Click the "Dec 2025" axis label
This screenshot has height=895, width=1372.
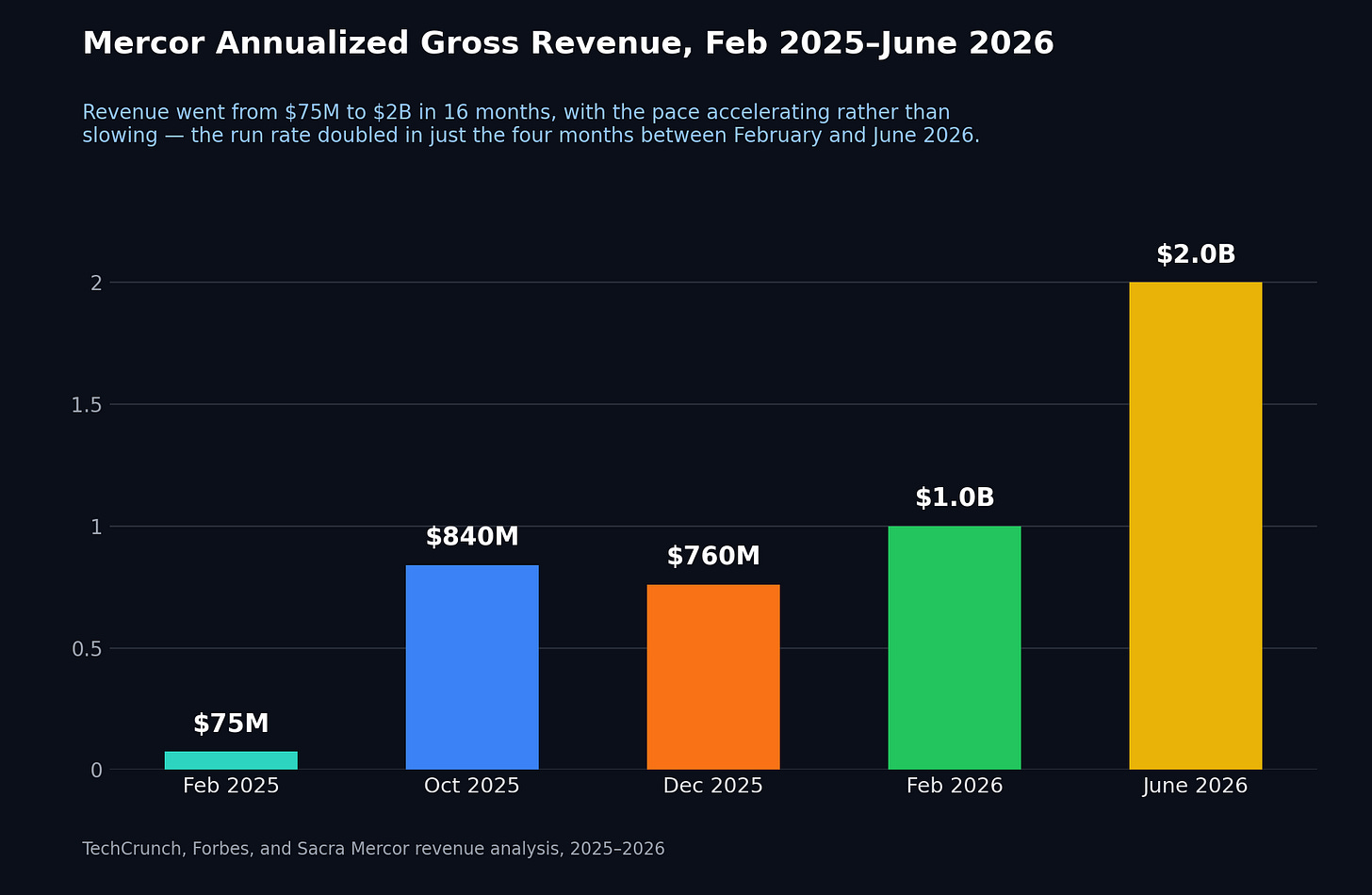pos(713,786)
